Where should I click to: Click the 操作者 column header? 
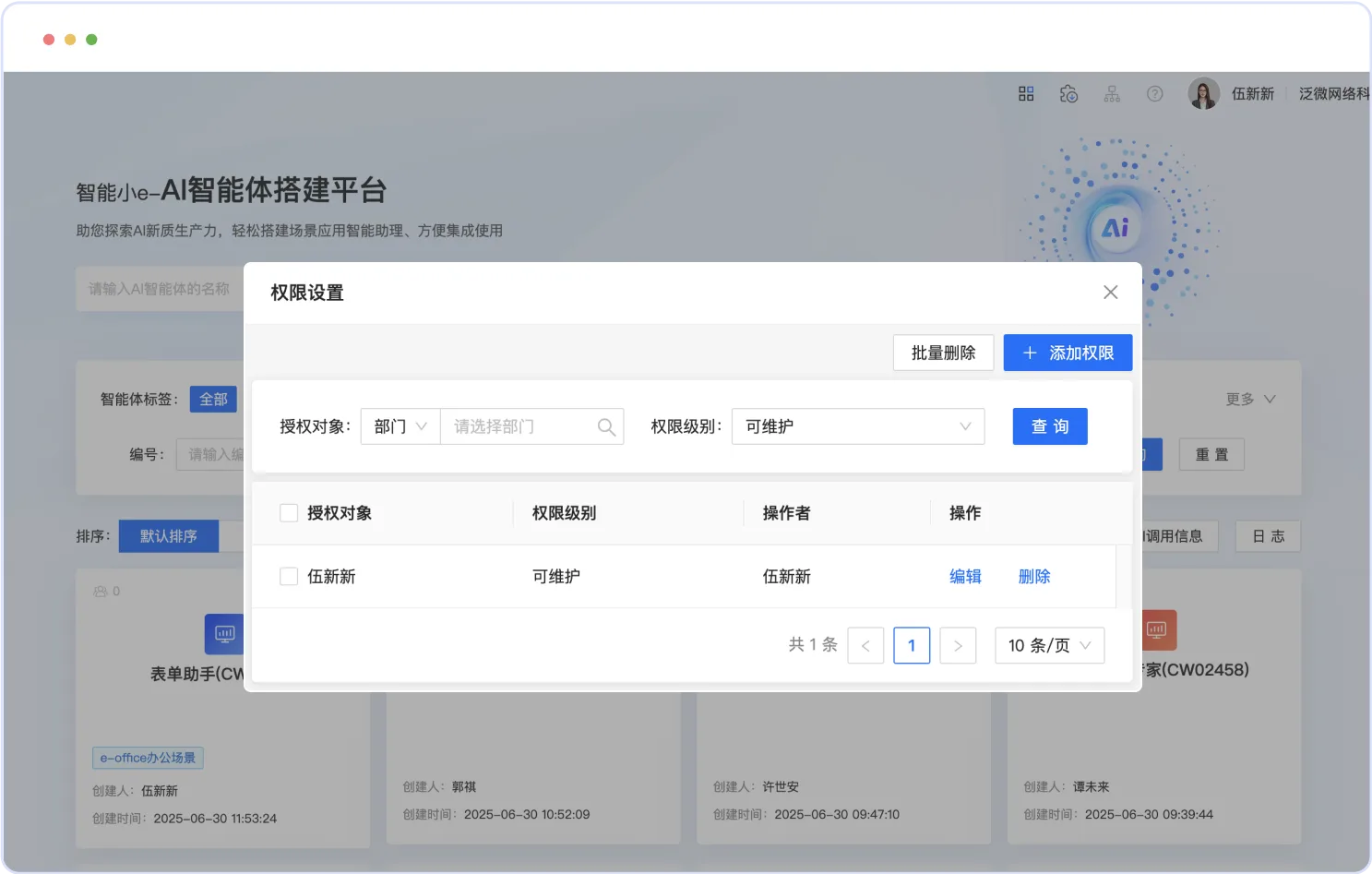pos(787,513)
